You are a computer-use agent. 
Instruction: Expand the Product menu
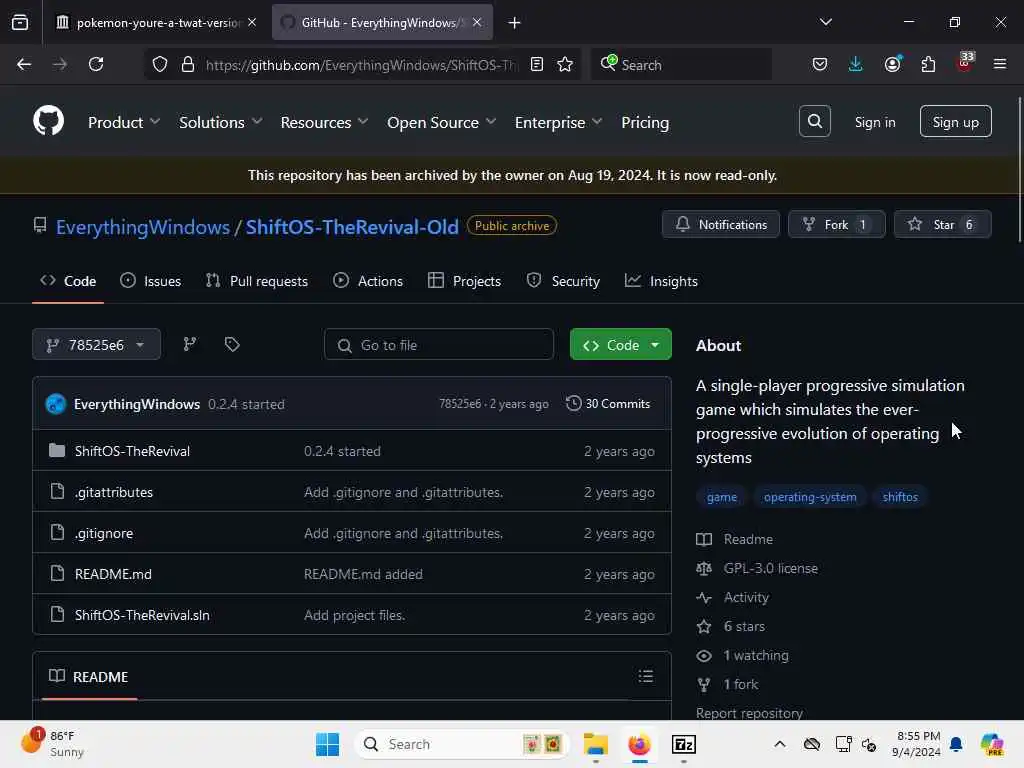[x=124, y=122]
